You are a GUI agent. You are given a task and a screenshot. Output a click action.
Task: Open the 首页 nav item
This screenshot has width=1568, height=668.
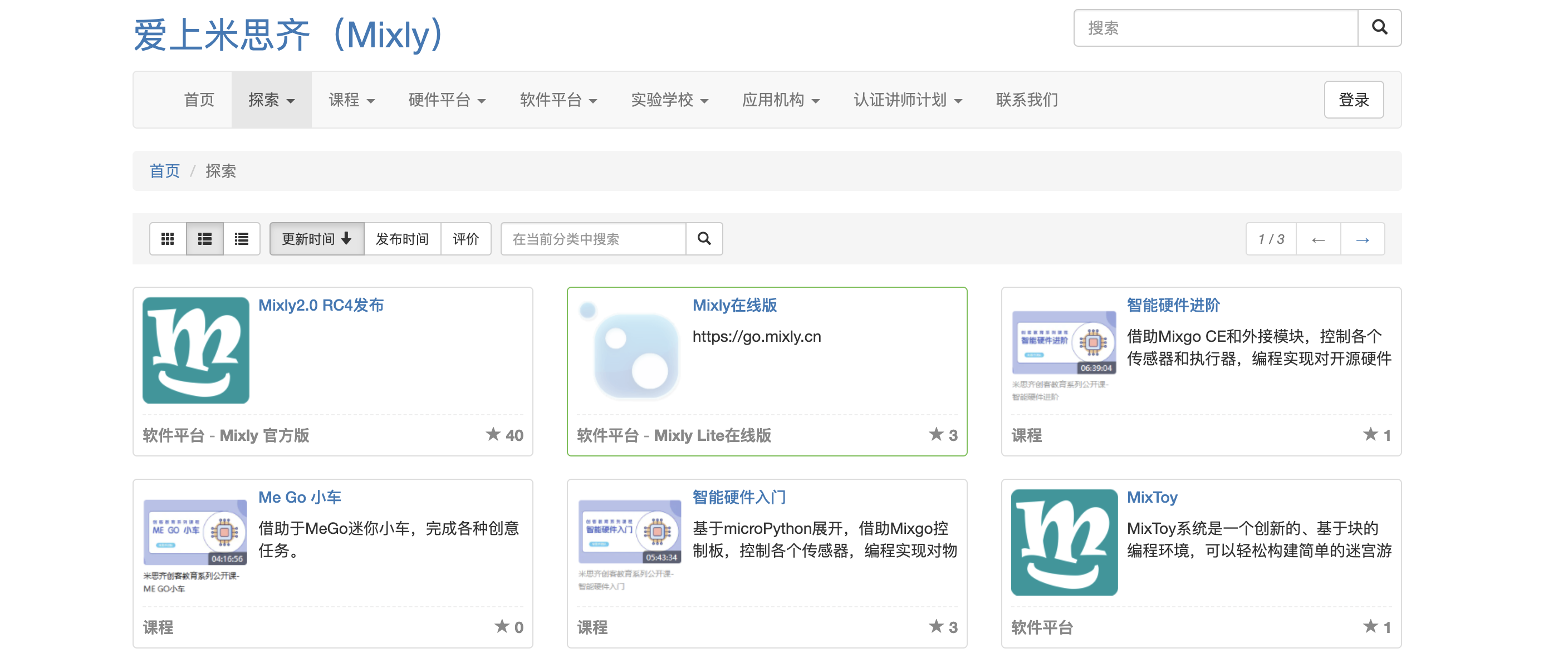199,100
